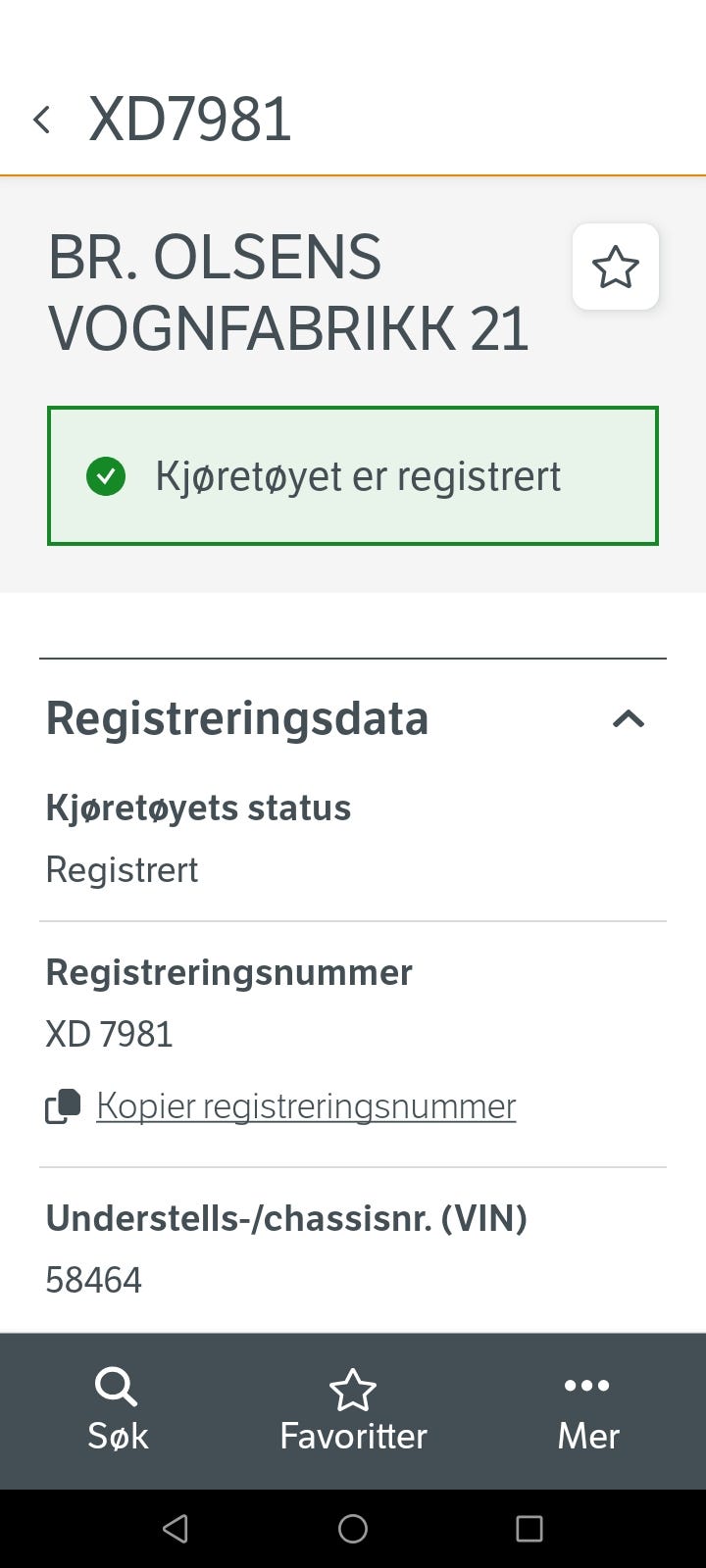
Task: Toggle favorite star for this vehicle
Action: click(615, 267)
